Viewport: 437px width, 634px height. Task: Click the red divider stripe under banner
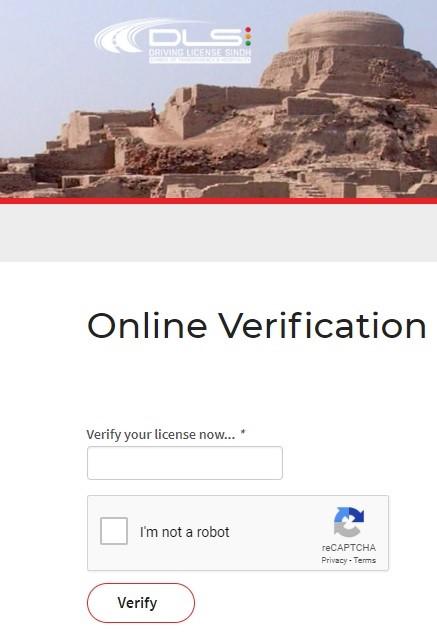(x=218, y=201)
